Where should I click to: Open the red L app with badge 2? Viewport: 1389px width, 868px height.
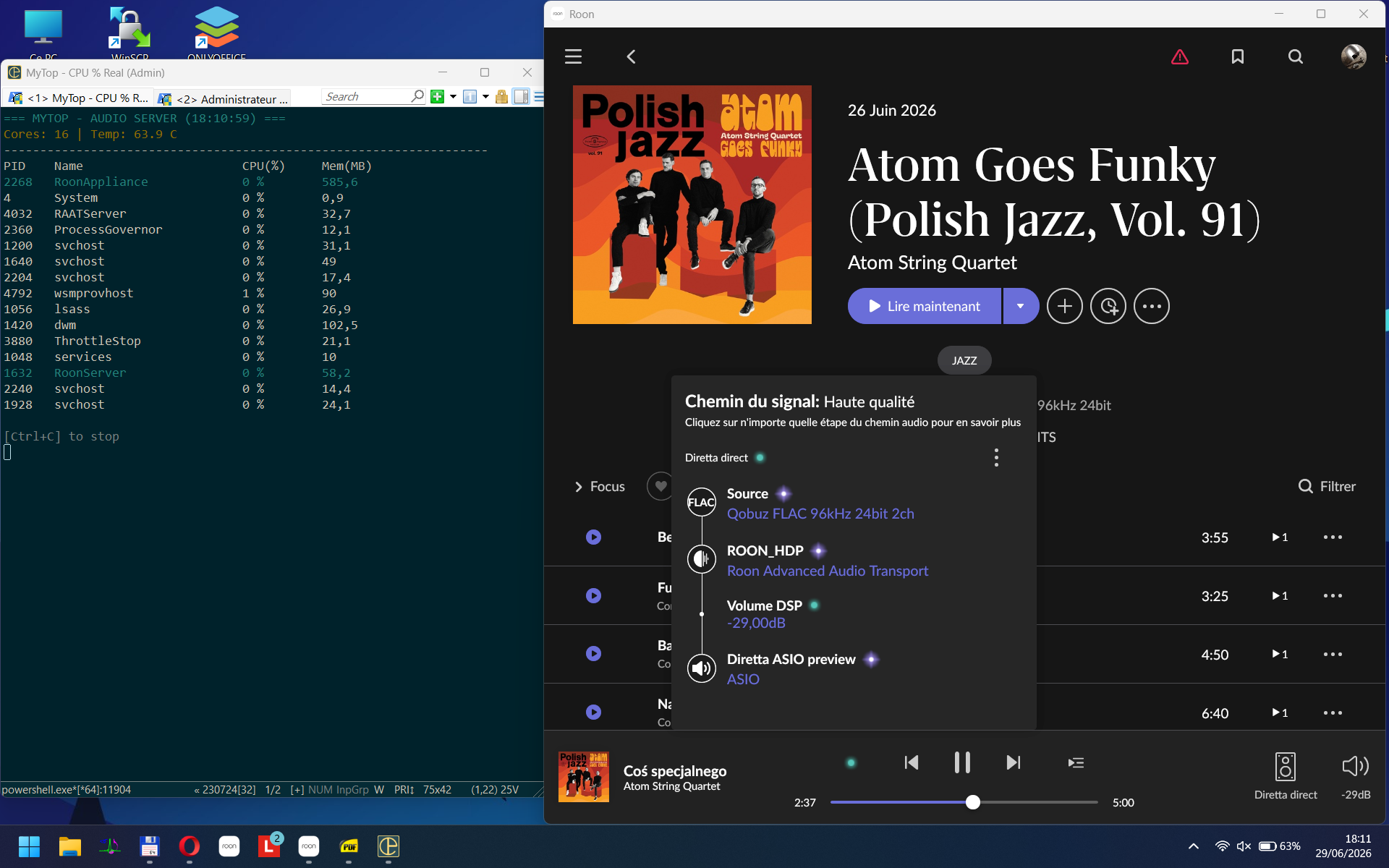(269, 845)
